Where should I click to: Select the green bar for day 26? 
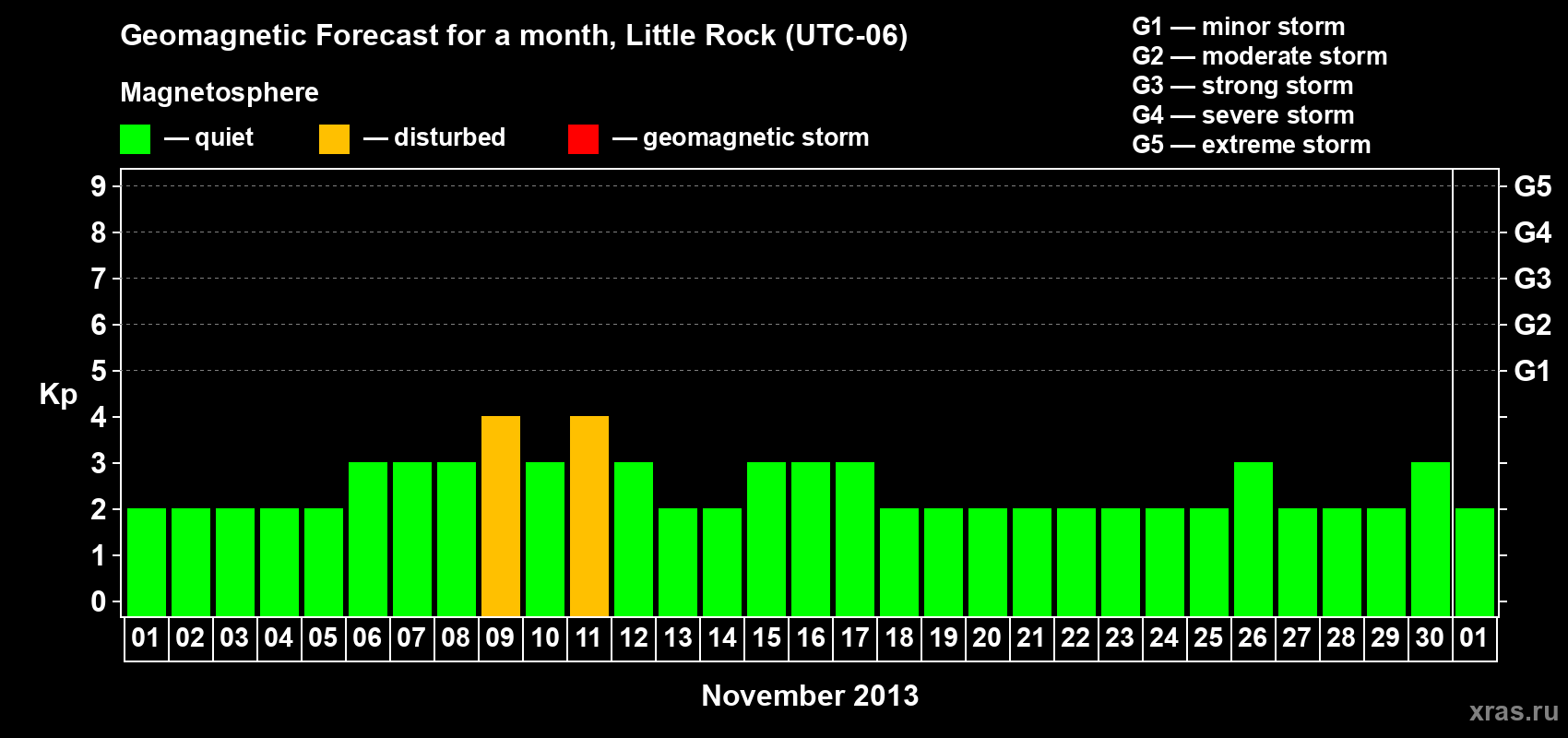pyautogui.click(x=1253, y=540)
